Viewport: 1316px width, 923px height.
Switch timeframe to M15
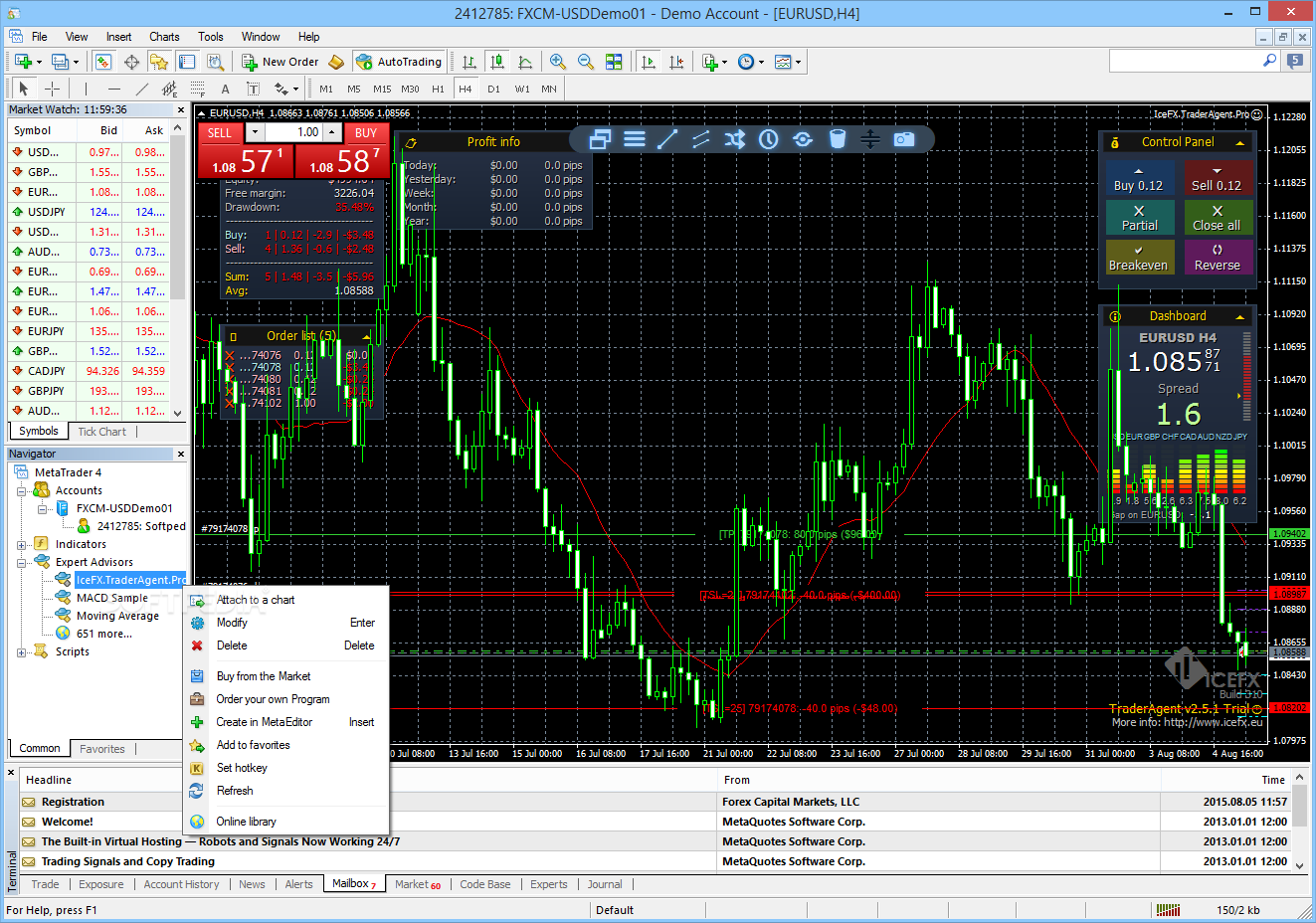click(x=382, y=89)
